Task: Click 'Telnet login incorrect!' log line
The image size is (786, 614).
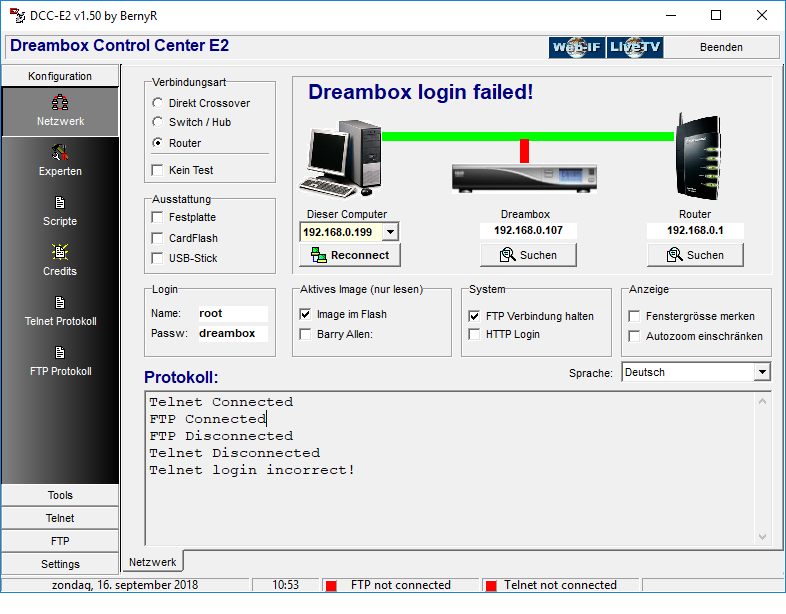Action: pyautogui.click(x=252, y=470)
